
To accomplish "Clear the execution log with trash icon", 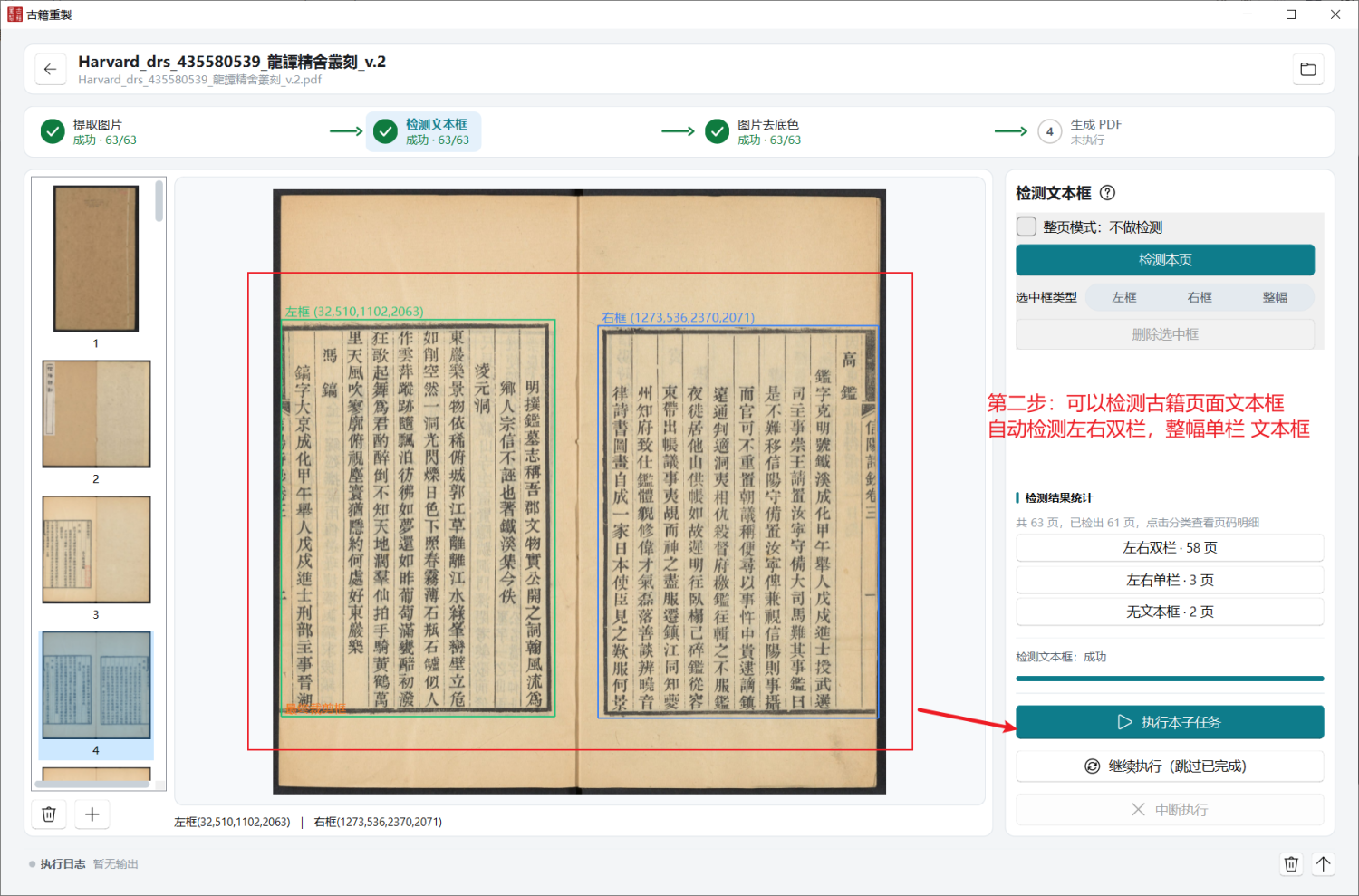I will point(1291,864).
